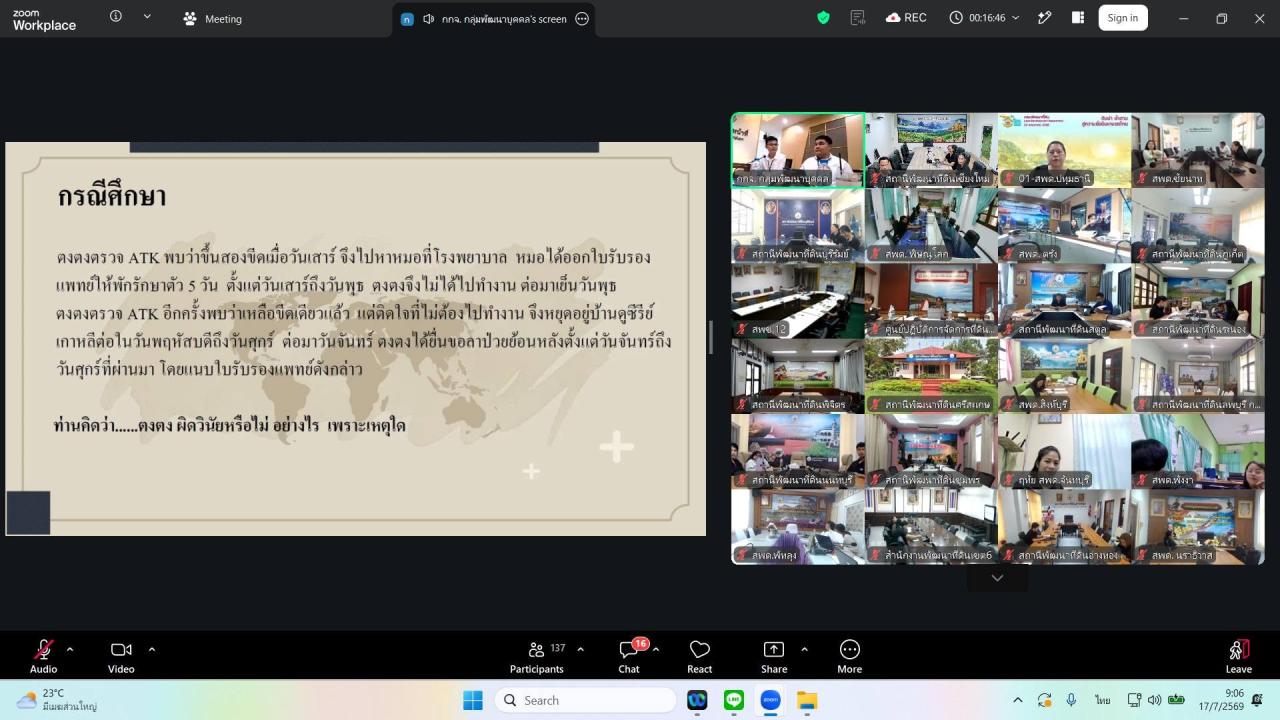The image size is (1280, 720).
Task: Change layout using the View grid icon
Action: click(x=1078, y=18)
